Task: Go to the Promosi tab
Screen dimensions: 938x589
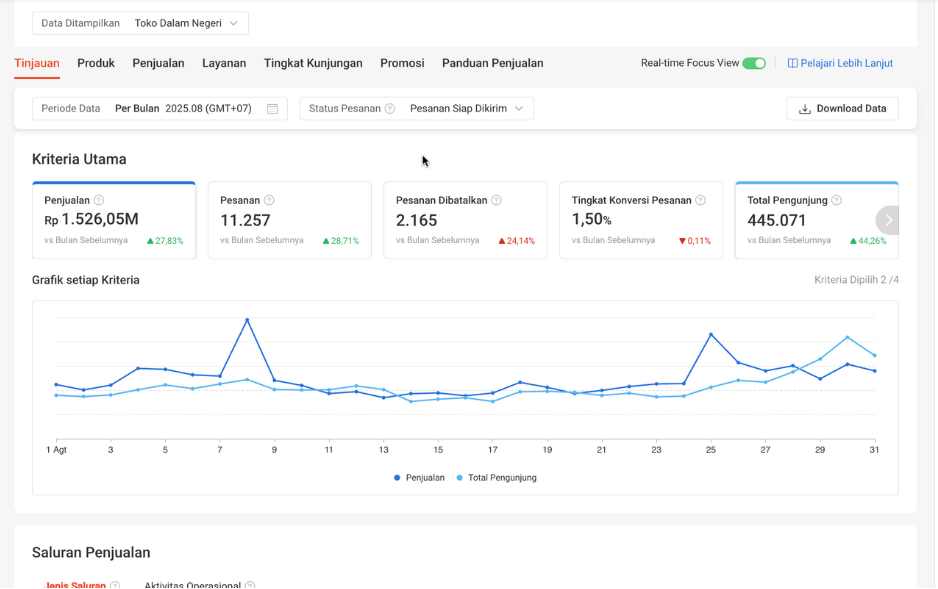Action: tap(403, 63)
